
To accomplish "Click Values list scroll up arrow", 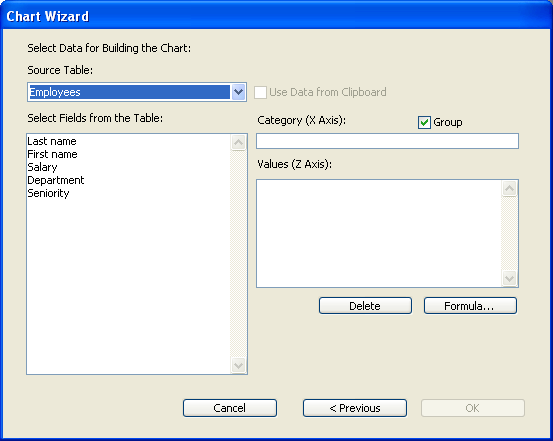I will pos(509,188).
